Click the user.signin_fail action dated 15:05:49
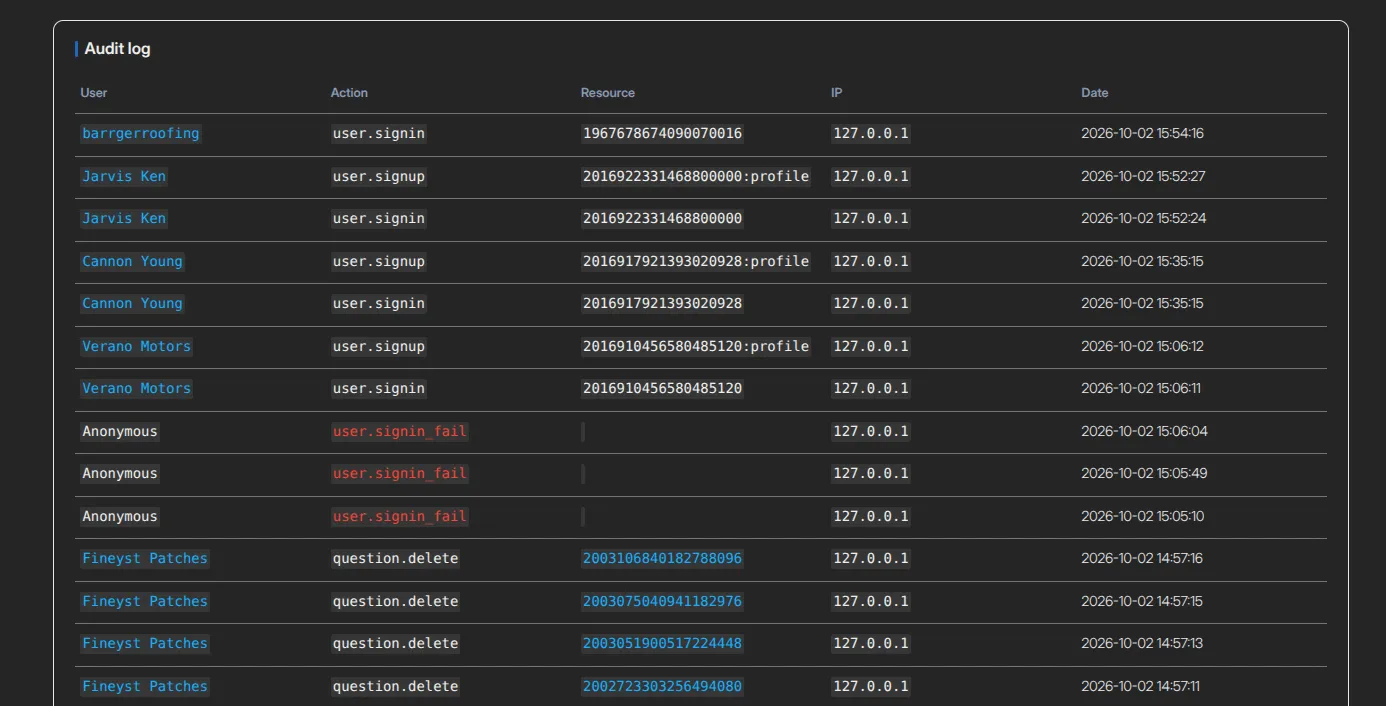 click(400, 473)
